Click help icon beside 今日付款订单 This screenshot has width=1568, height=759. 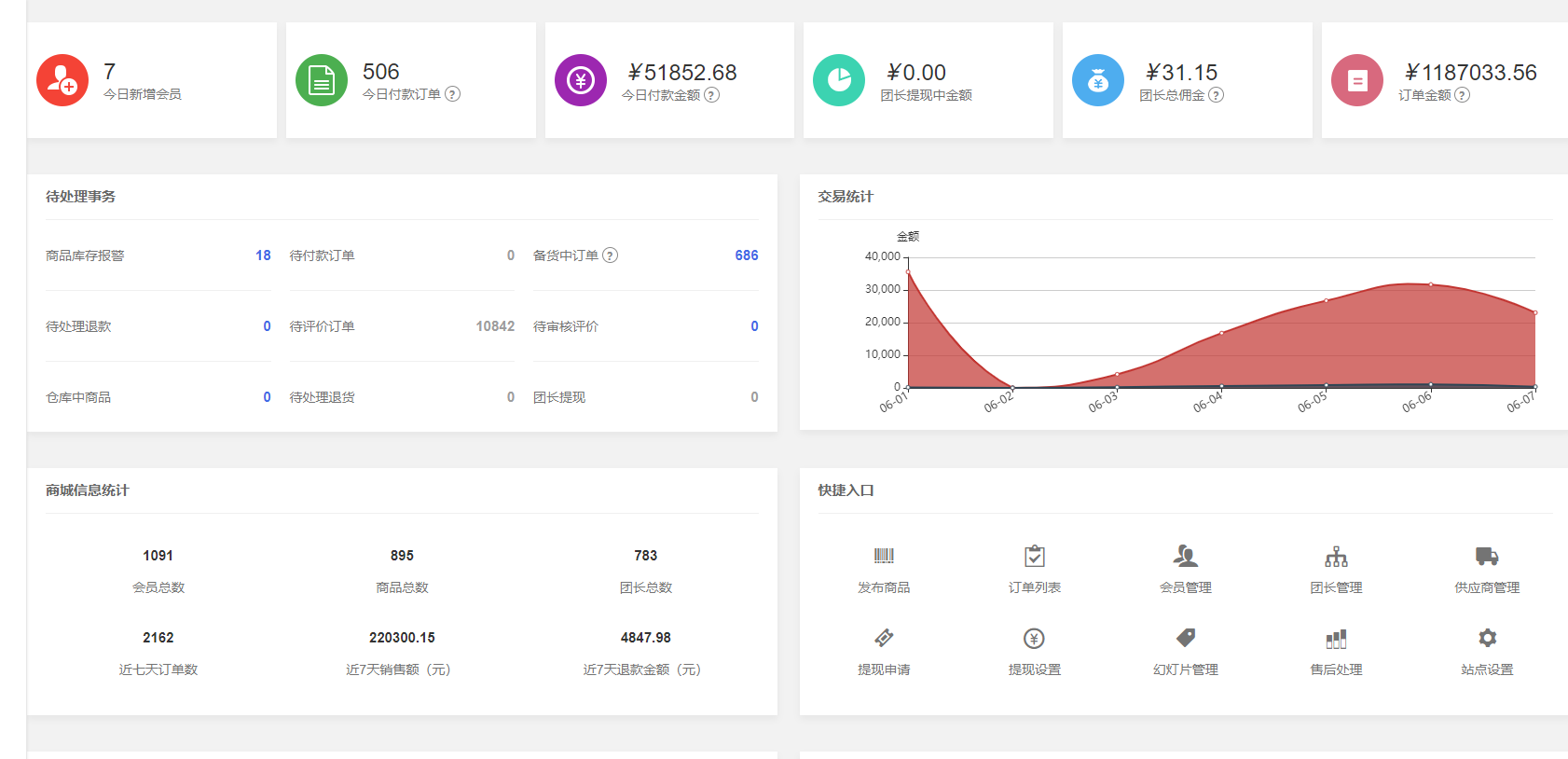[x=453, y=94]
